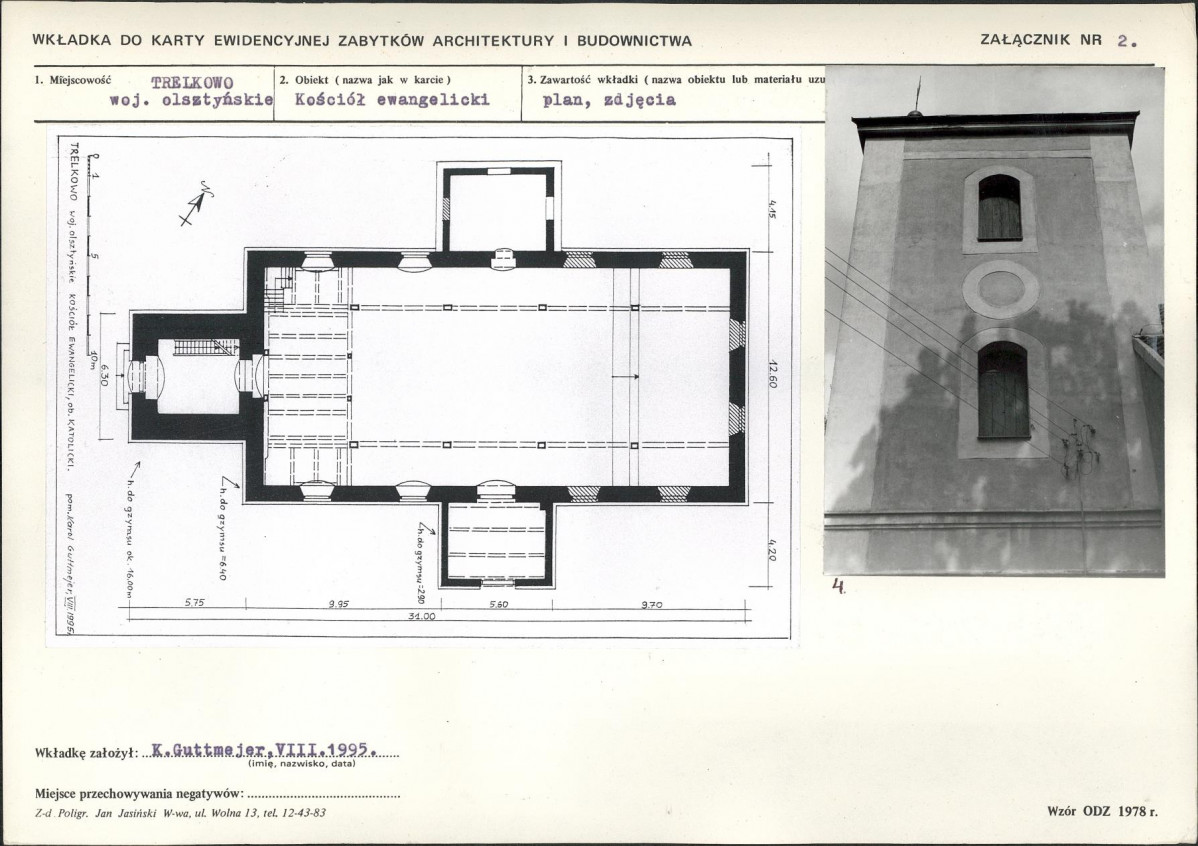
Task: Click the north annex room on the plan
Action: tap(497, 209)
